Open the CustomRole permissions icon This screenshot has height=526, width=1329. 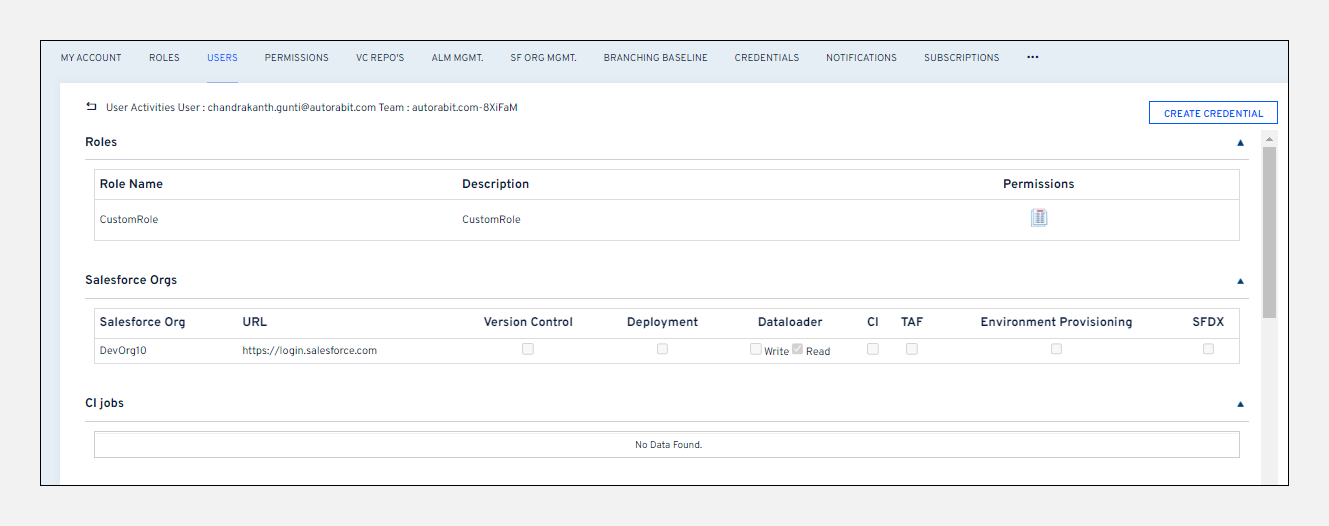coord(1039,218)
